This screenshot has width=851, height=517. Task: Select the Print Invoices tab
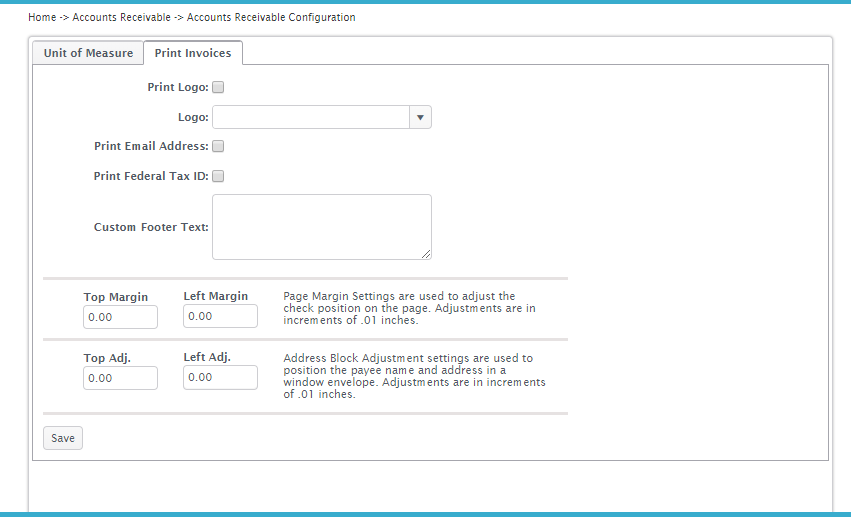click(x=193, y=53)
